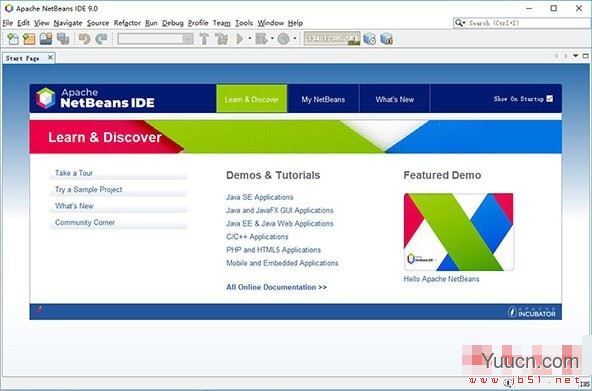Click NetBeans logo in title bar
This screenshot has width=592, height=391.
coord(9,8)
